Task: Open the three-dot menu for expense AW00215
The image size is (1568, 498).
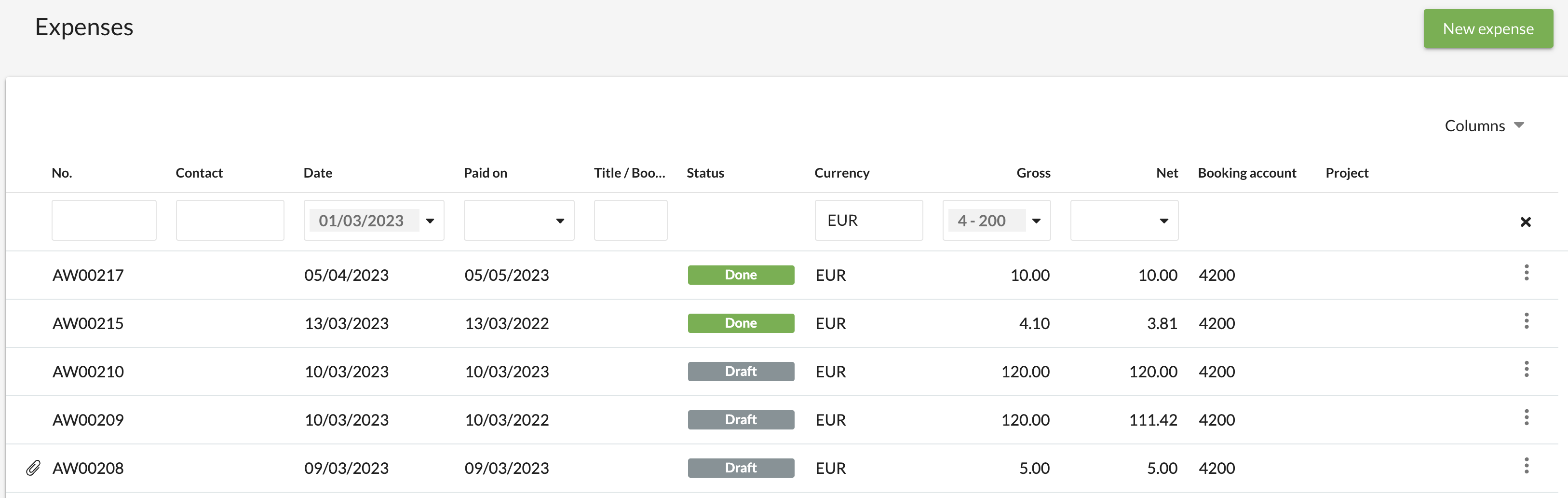Action: [1526, 321]
